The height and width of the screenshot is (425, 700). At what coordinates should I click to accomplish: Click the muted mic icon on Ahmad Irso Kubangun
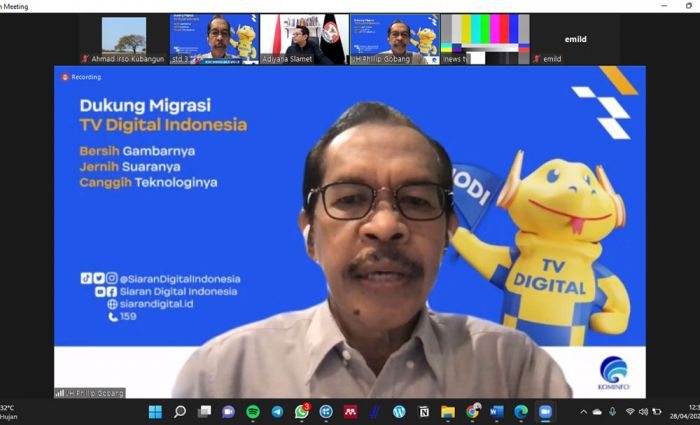pos(85,59)
